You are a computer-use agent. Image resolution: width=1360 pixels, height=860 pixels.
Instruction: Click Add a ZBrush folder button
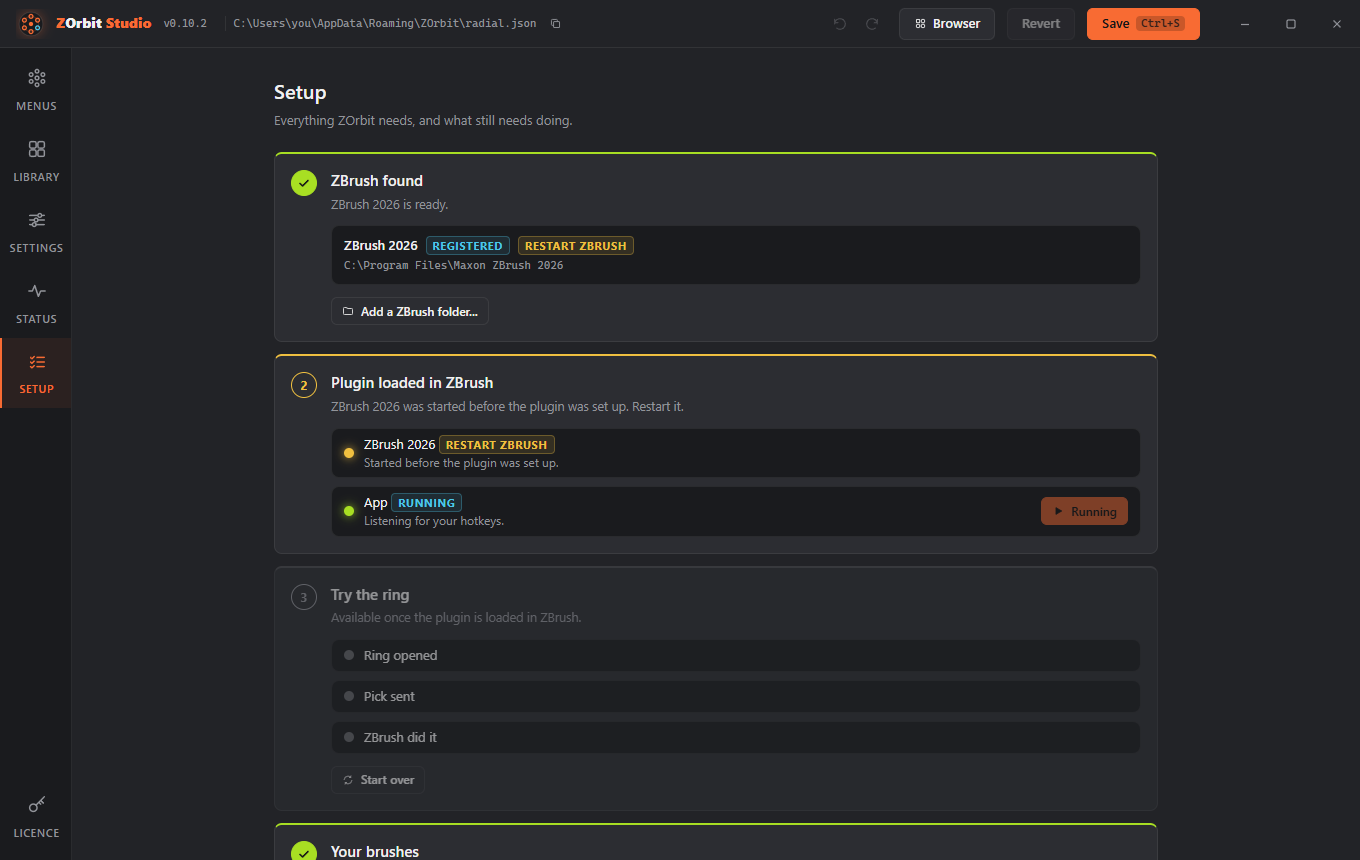[x=410, y=311]
